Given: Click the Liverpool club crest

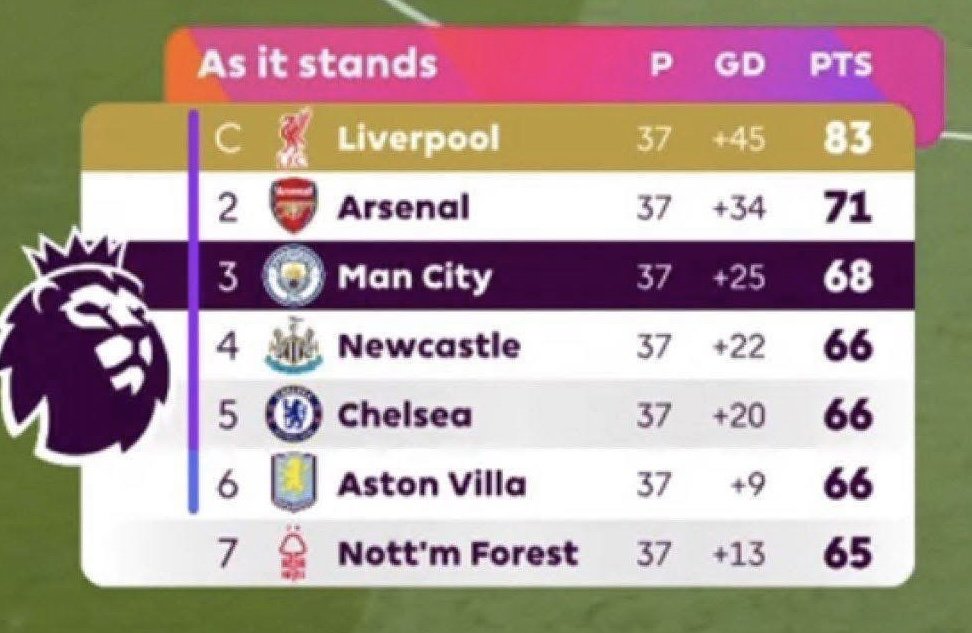Looking at the screenshot, I should pos(294,138).
